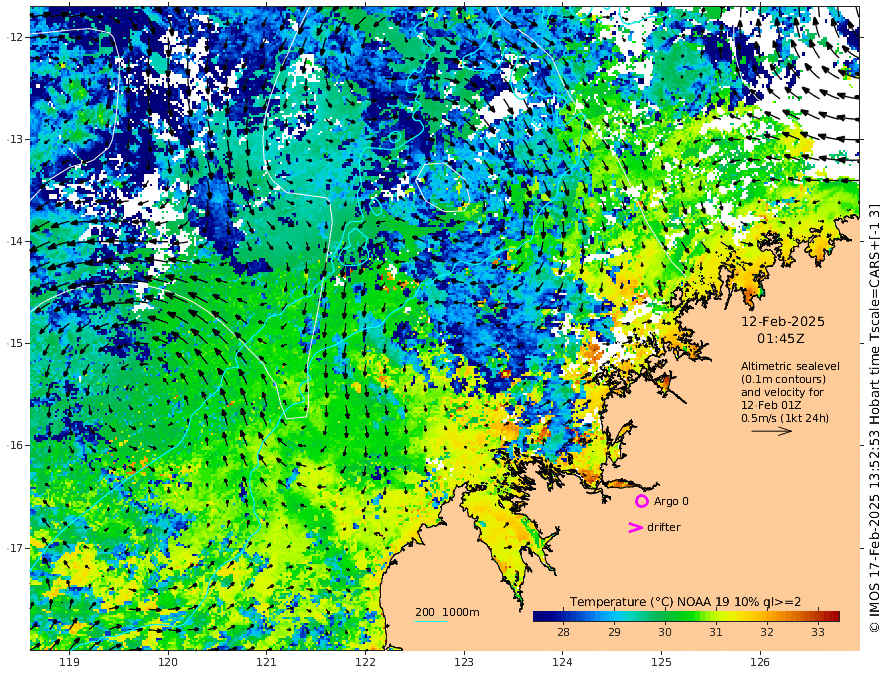Click the '12-Feb-2025' date stamp
The height and width of the screenshot is (680, 880).
tap(783, 322)
